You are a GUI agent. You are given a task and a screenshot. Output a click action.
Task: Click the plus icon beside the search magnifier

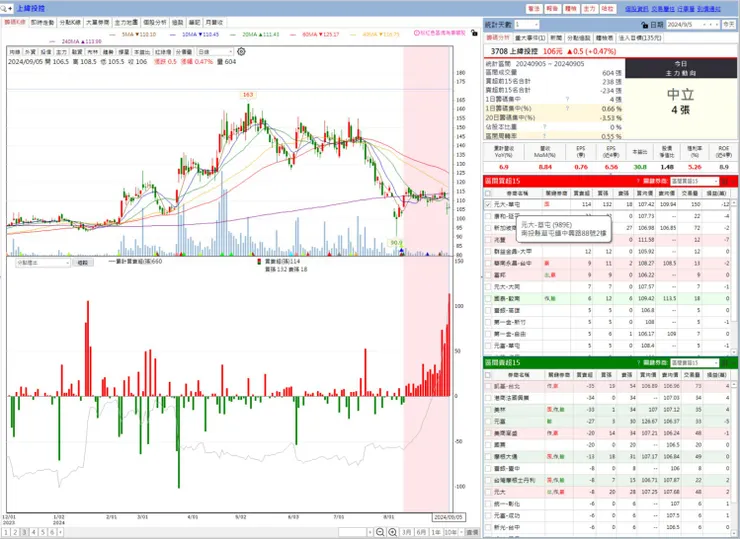point(10,8)
